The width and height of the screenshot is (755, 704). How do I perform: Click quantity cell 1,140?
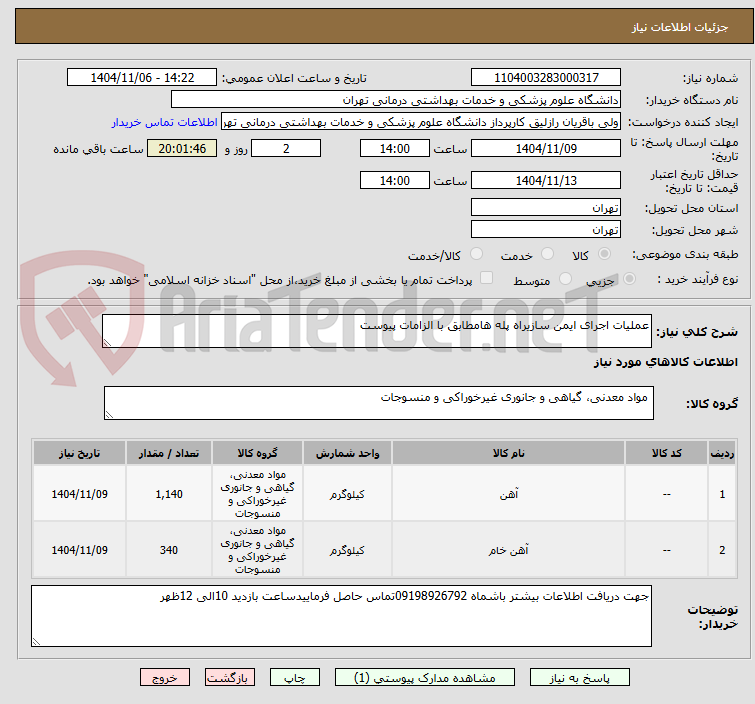[169, 494]
